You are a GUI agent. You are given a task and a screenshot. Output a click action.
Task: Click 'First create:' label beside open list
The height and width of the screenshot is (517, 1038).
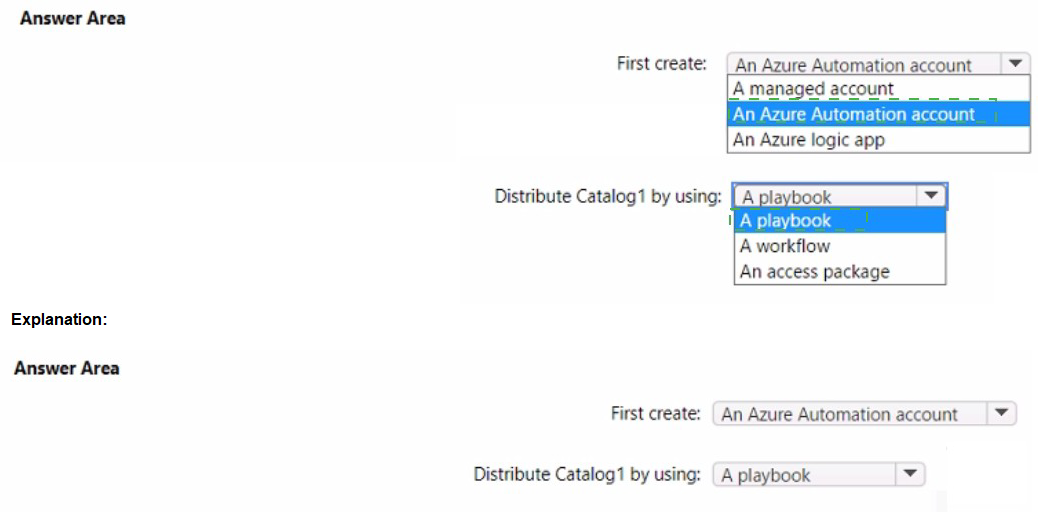pos(662,64)
